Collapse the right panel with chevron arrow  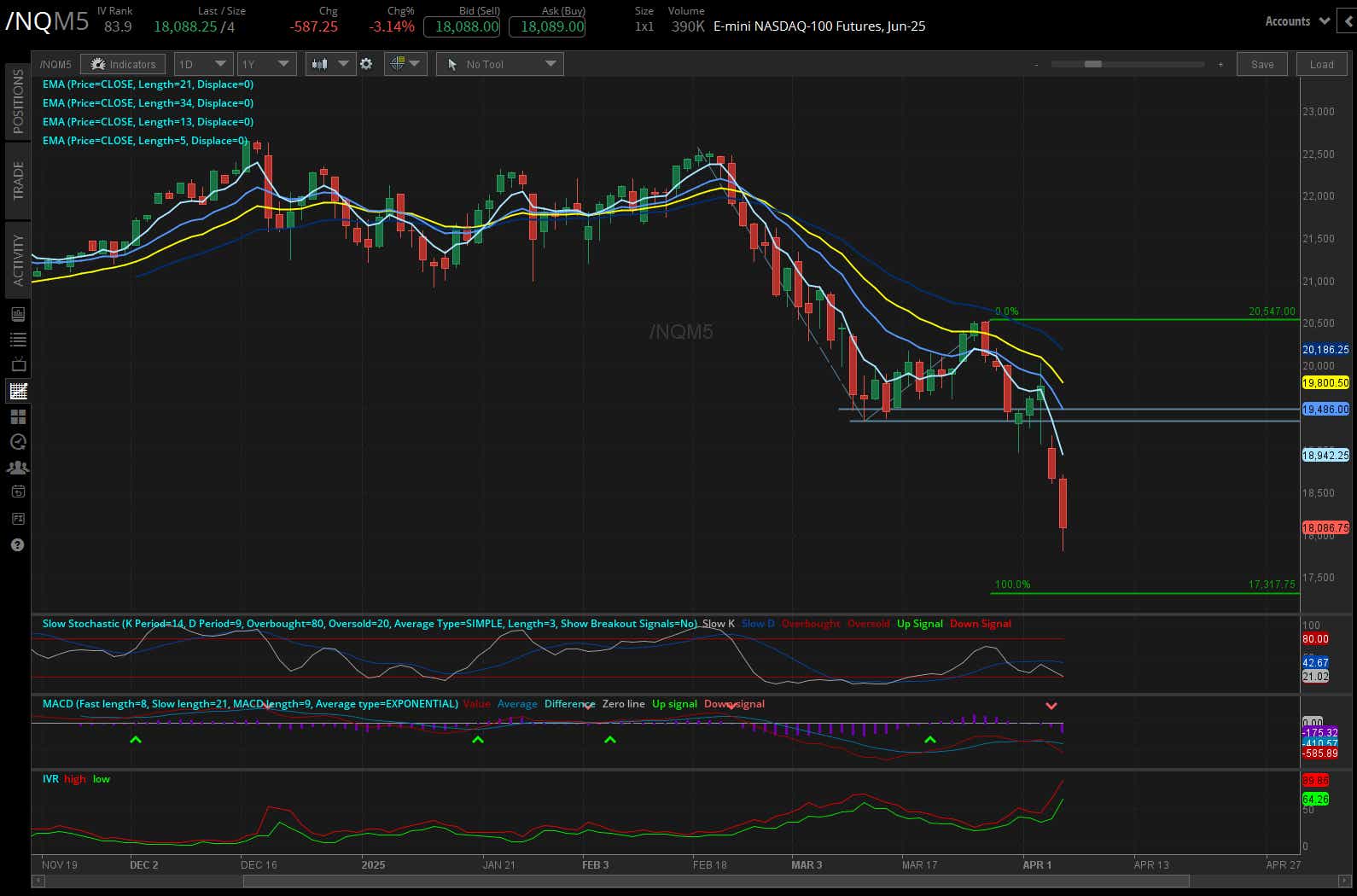1349,21
